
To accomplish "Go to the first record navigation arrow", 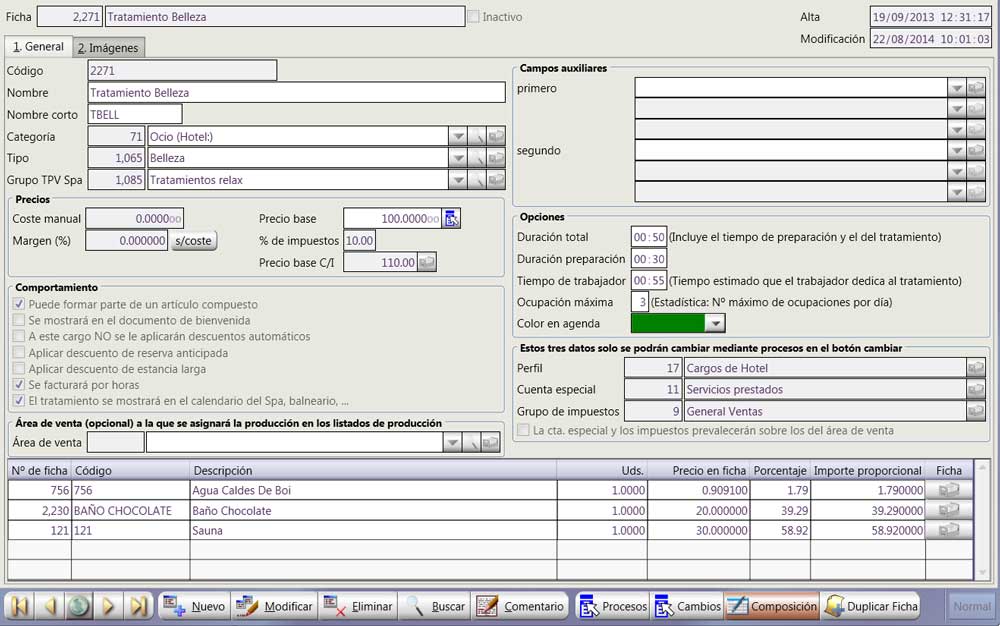I will [x=19, y=606].
